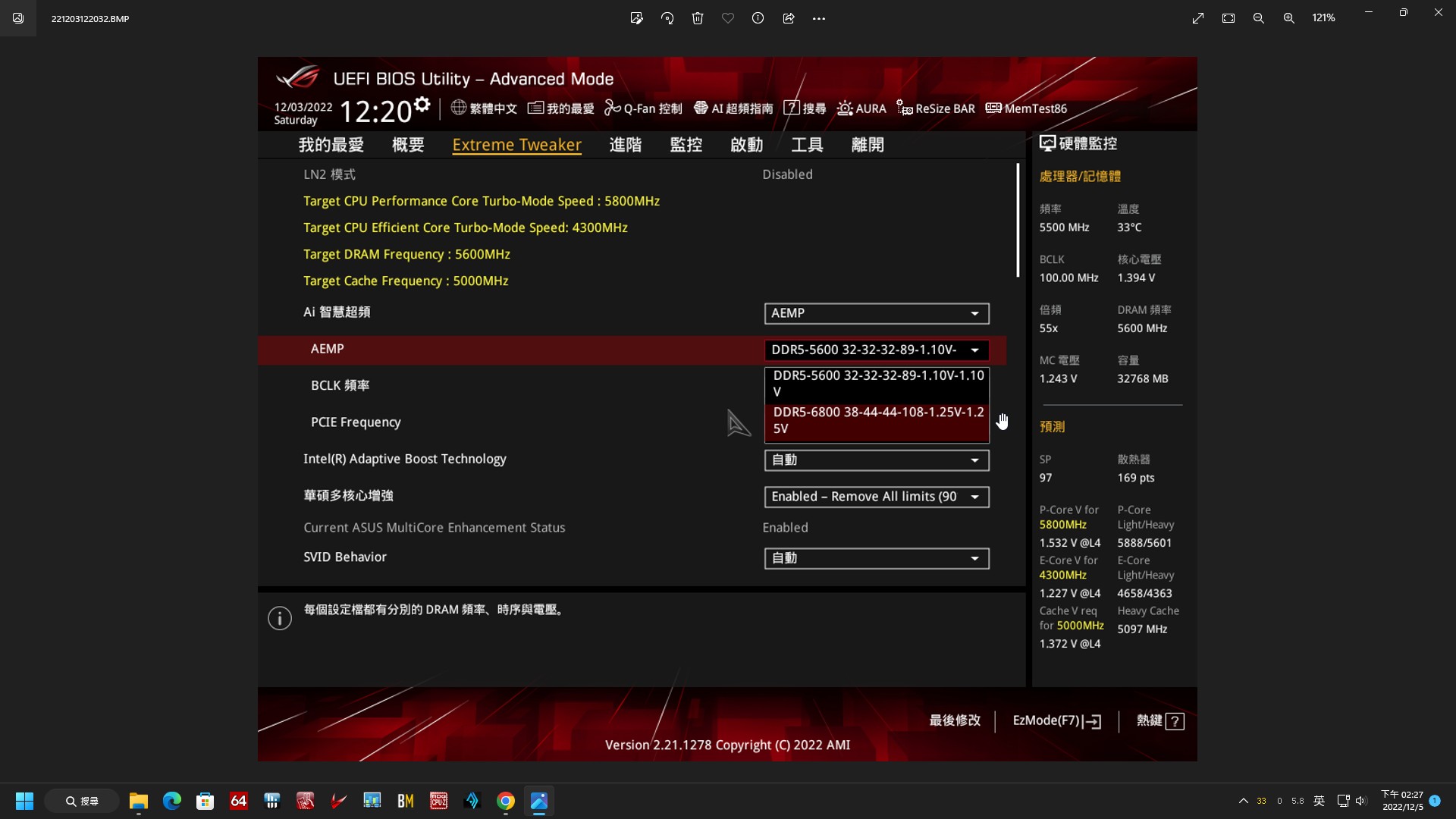The width and height of the screenshot is (1456, 819).
Task: Open Microsoft Edge from the taskbar
Action: (172, 801)
